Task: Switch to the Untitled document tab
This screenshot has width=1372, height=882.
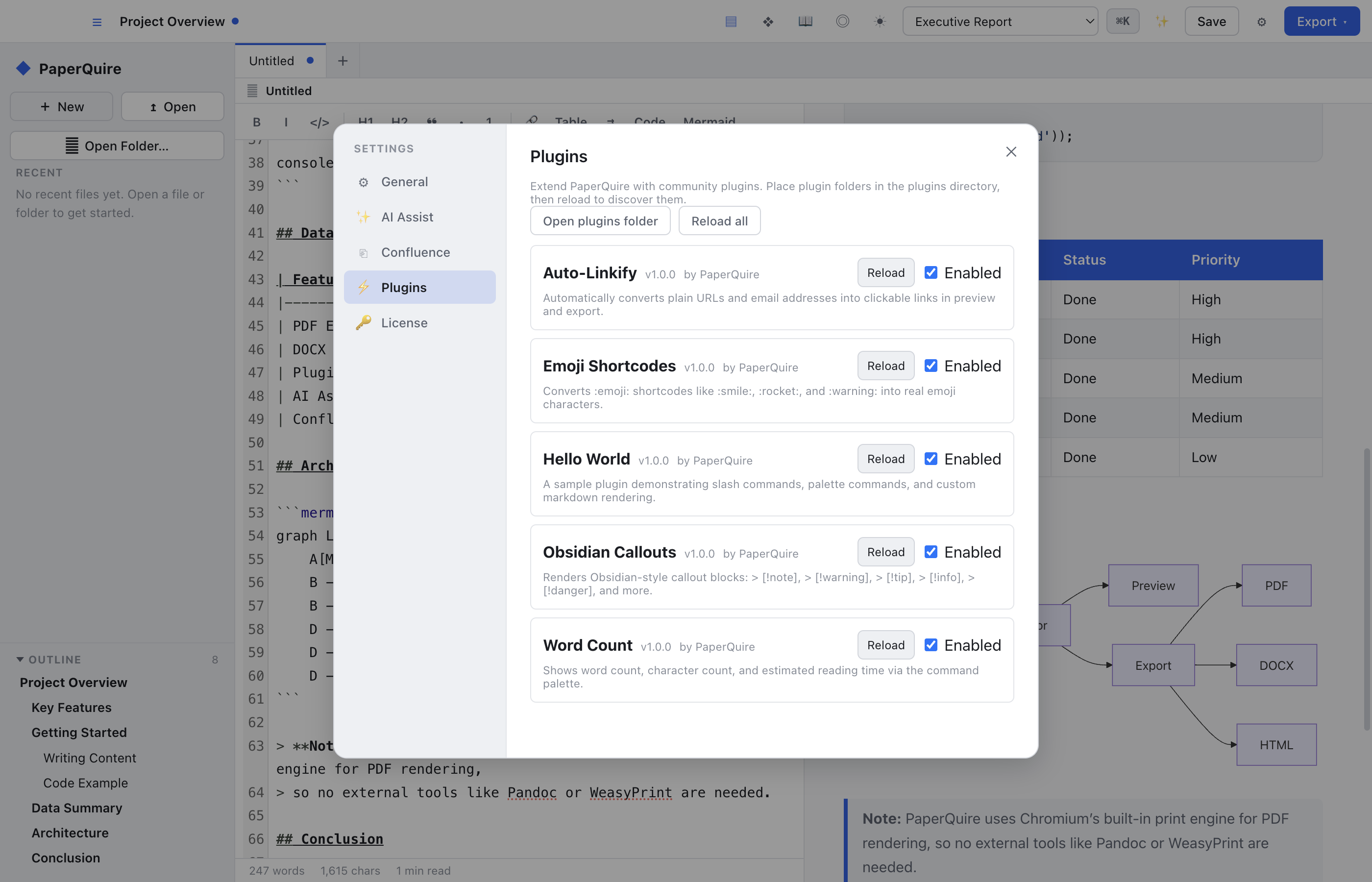Action: (x=280, y=61)
